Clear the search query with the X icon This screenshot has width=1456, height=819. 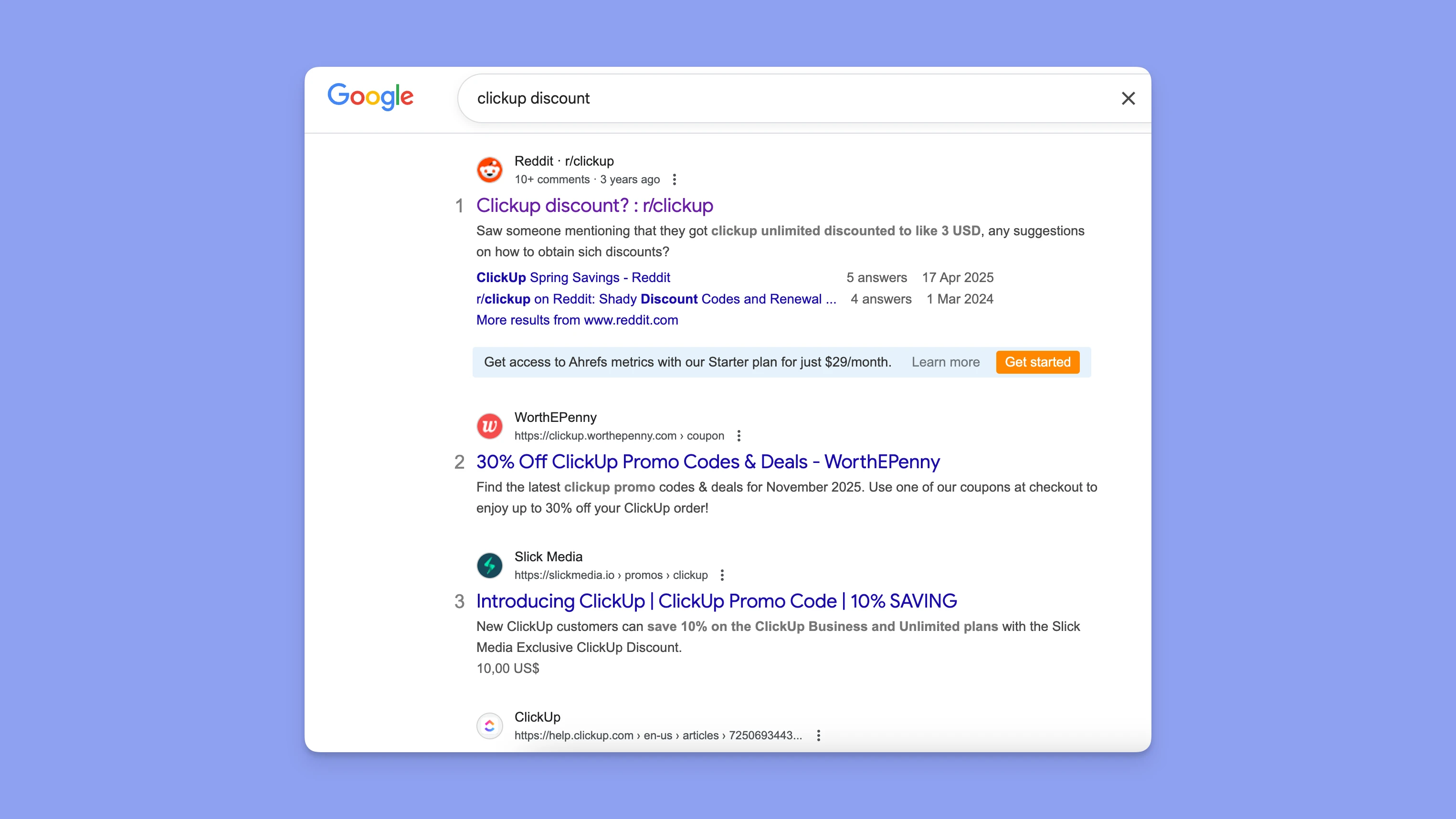coord(1128,98)
